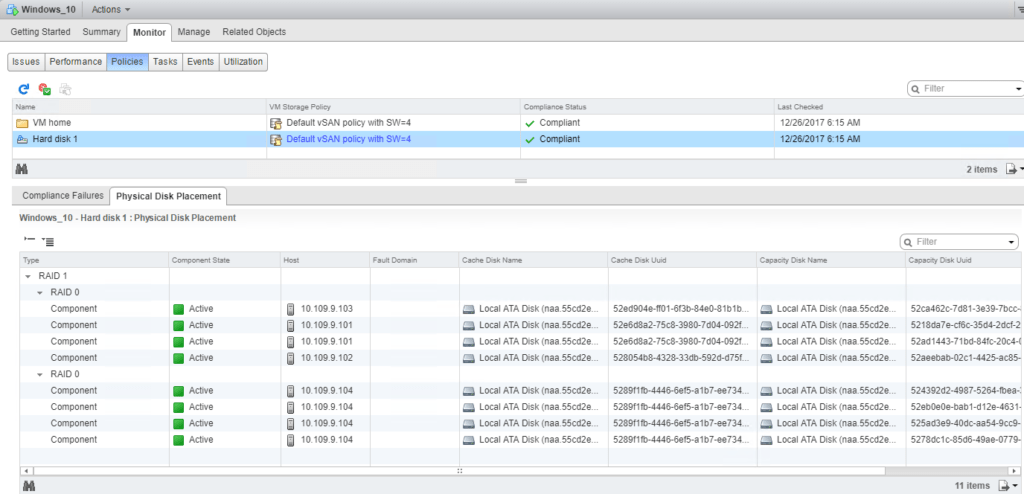The image size is (1024, 494).
Task: Select the Performance button
Action: click(x=77, y=62)
